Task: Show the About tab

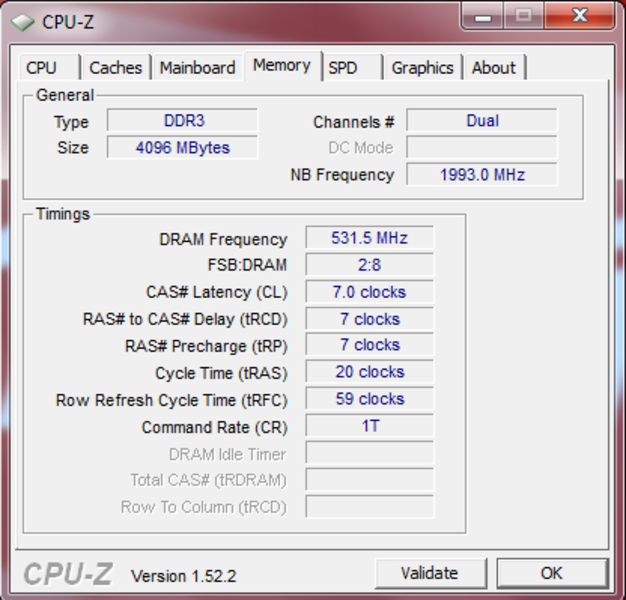Action: (494, 67)
